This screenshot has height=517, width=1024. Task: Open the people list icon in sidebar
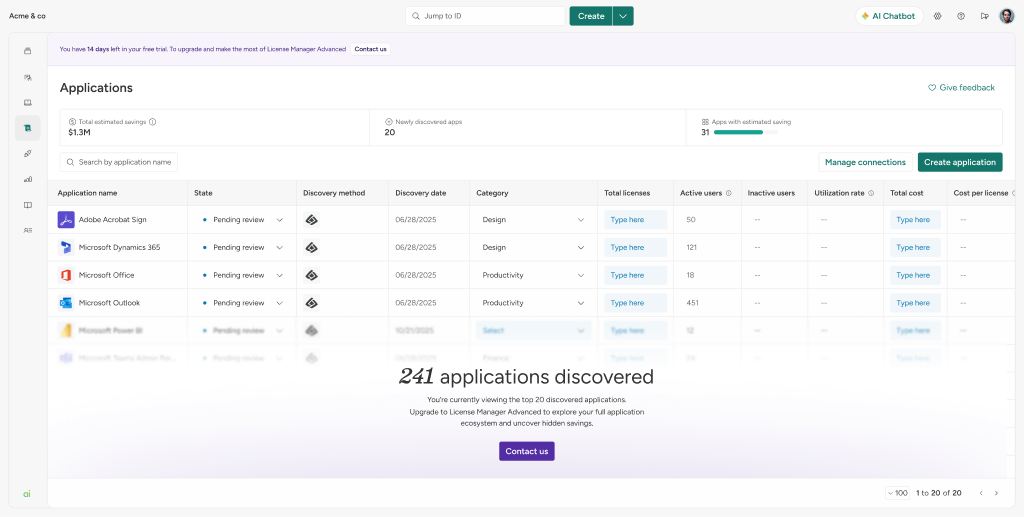pos(27,230)
